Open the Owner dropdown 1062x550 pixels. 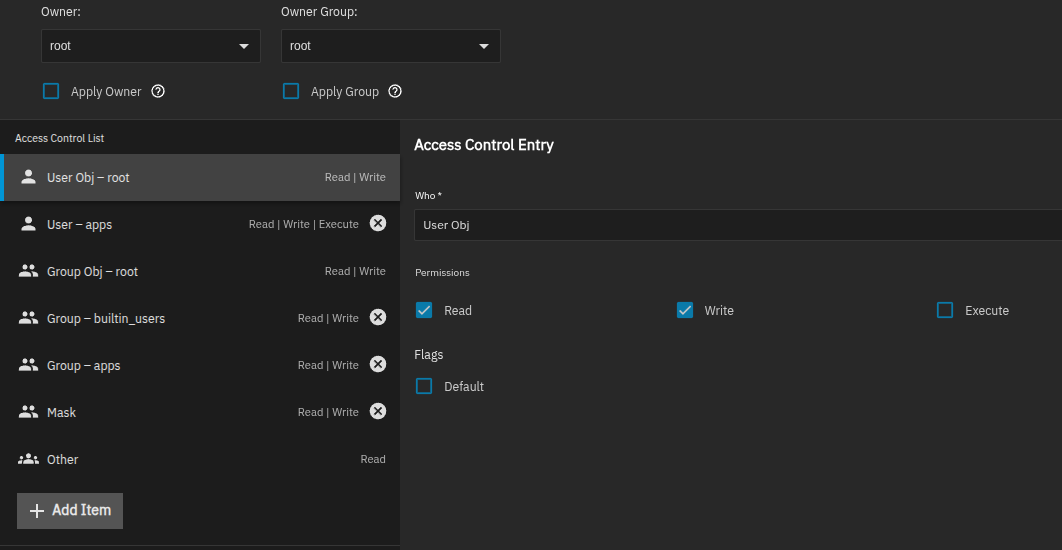[x=150, y=46]
